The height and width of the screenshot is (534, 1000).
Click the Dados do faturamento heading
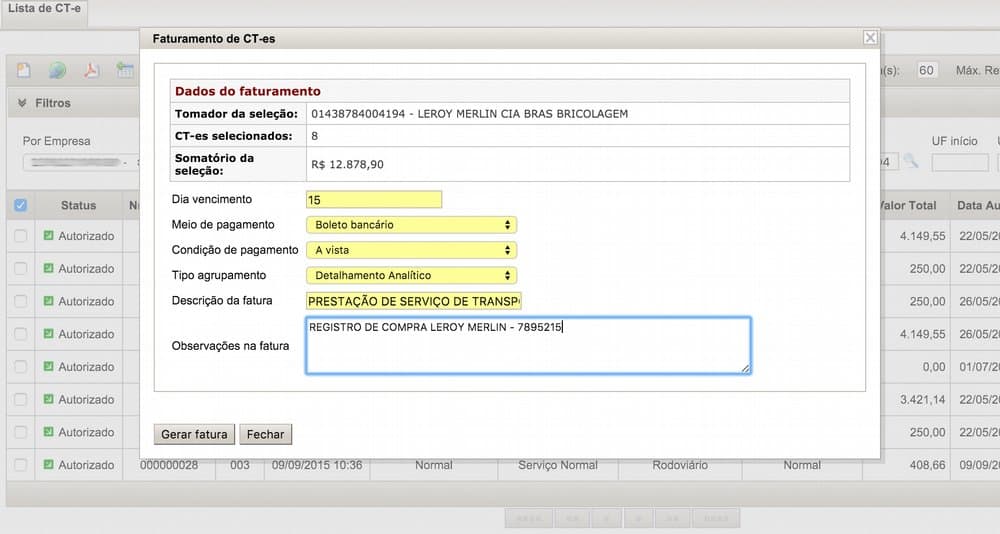[x=247, y=91]
